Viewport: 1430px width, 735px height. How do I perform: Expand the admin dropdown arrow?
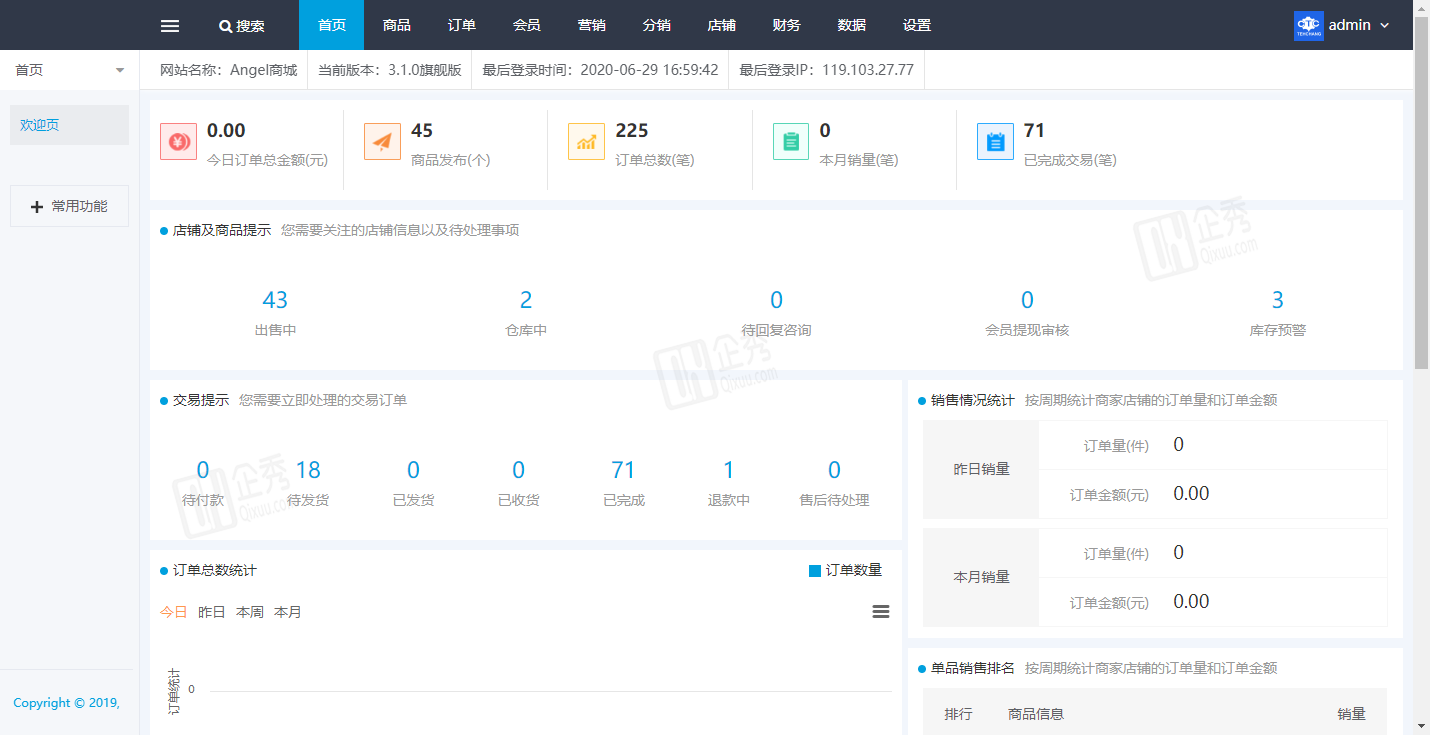click(x=1385, y=26)
